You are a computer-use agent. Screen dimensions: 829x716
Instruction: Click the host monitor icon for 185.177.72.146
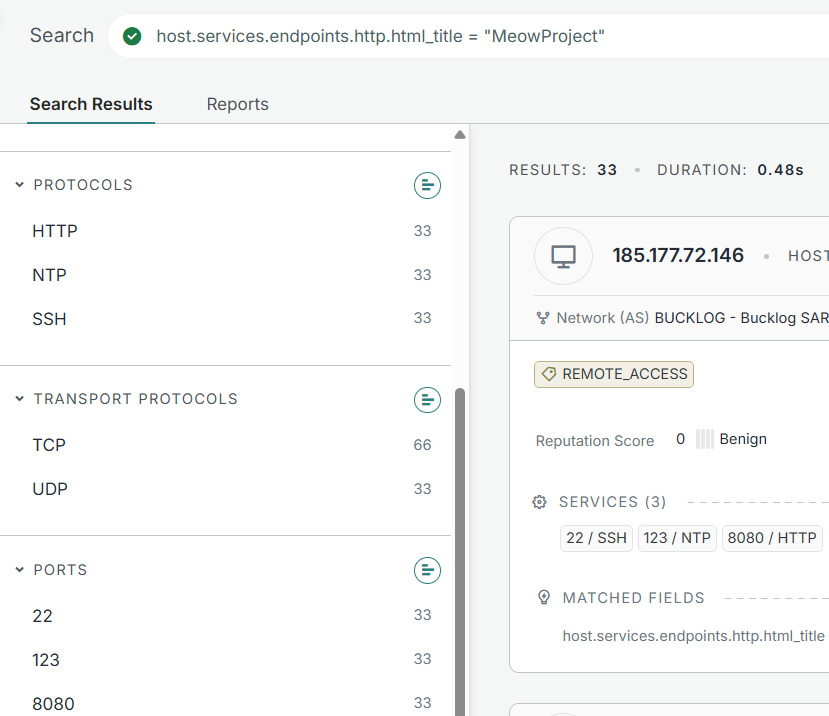(564, 256)
